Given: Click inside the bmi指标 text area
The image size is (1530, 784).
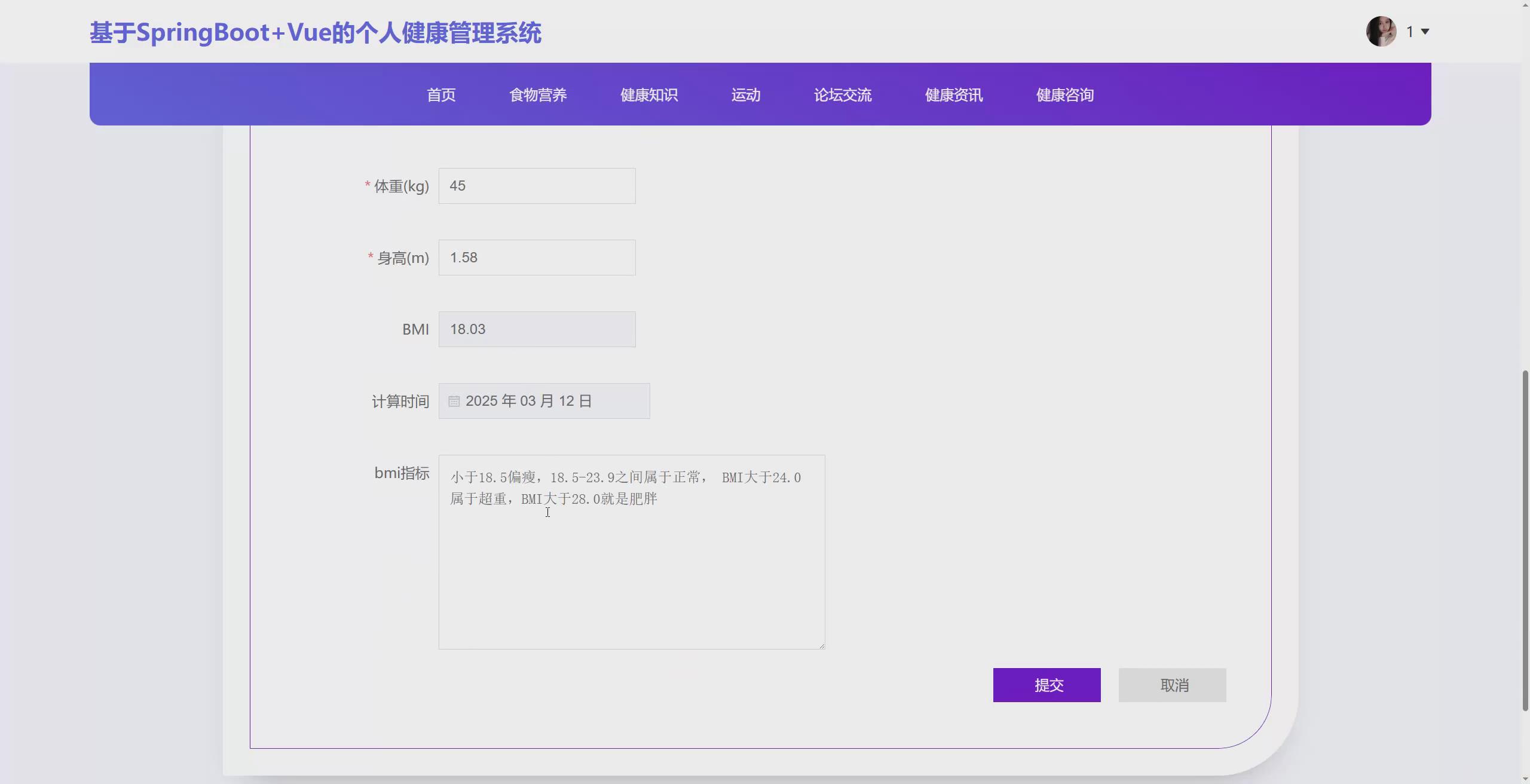Looking at the screenshot, I should pyautogui.click(x=631, y=550).
